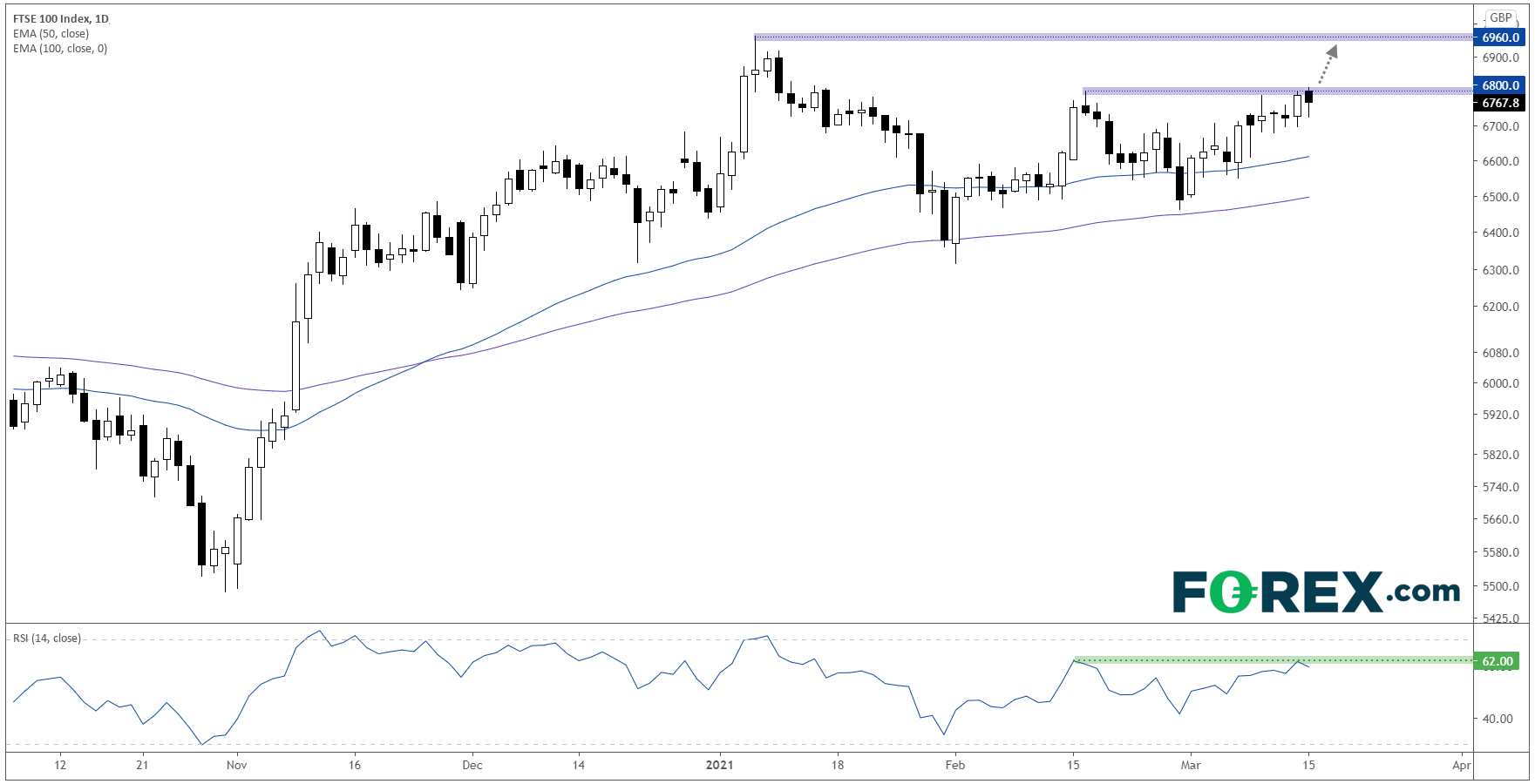The width and height of the screenshot is (1535, 784).
Task: Open the RSI (14, close) indicator label
Action: (47, 639)
